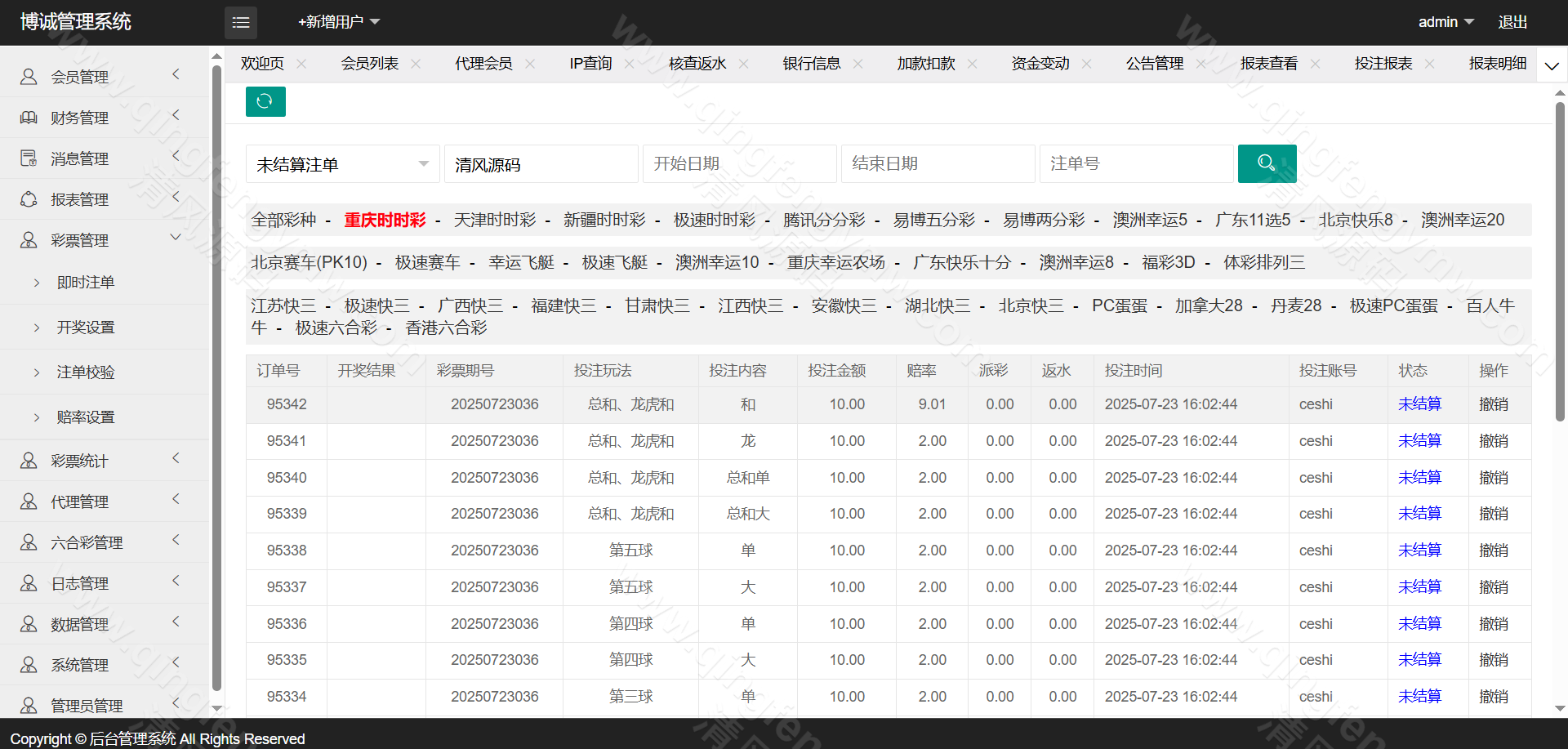Image resolution: width=1568 pixels, height=749 pixels.
Task: Open the admin account dropdown
Action: [x=1445, y=22]
